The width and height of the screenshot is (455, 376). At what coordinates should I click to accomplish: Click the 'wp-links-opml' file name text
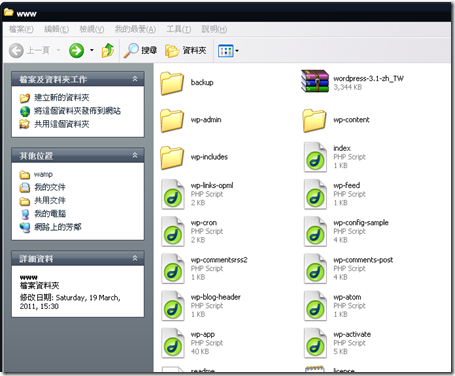click(212, 185)
